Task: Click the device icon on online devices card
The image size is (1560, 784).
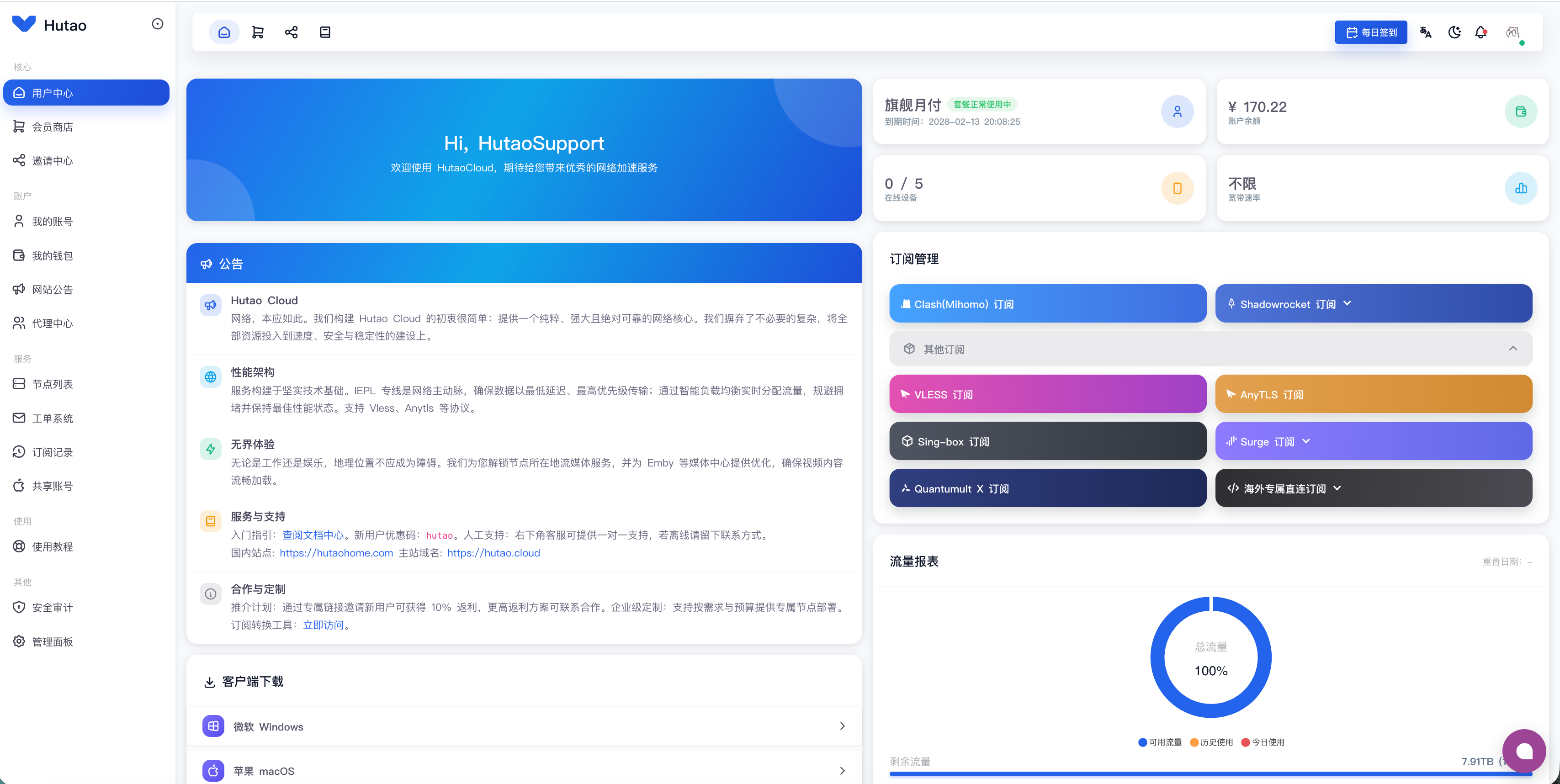Action: point(1177,188)
